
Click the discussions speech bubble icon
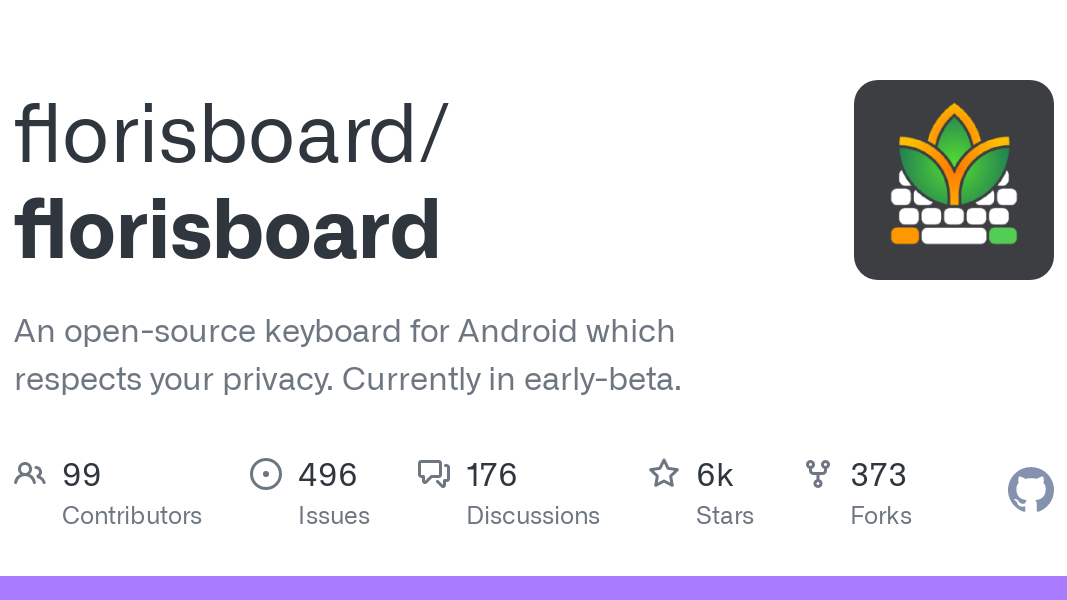click(x=433, y=474)
